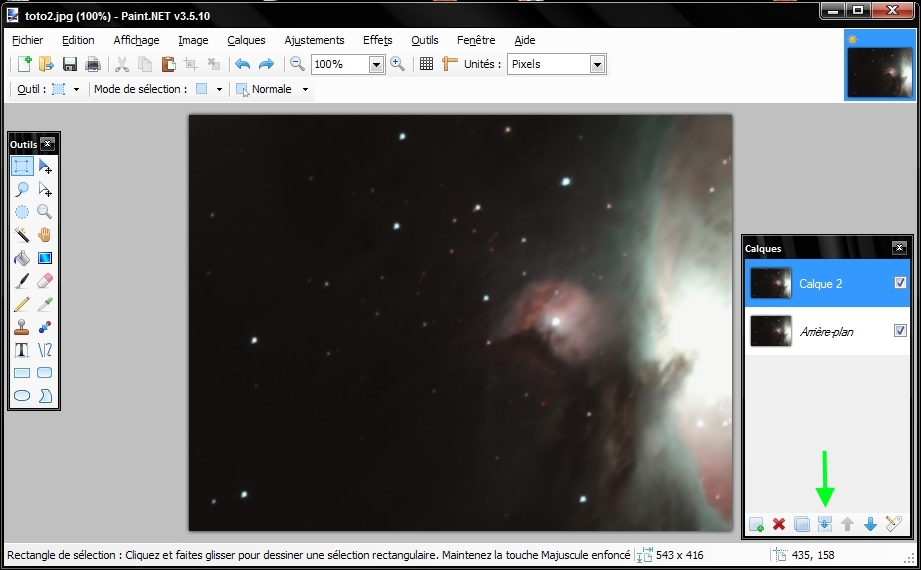Click the New image toolbar icon

pos(24,63)
